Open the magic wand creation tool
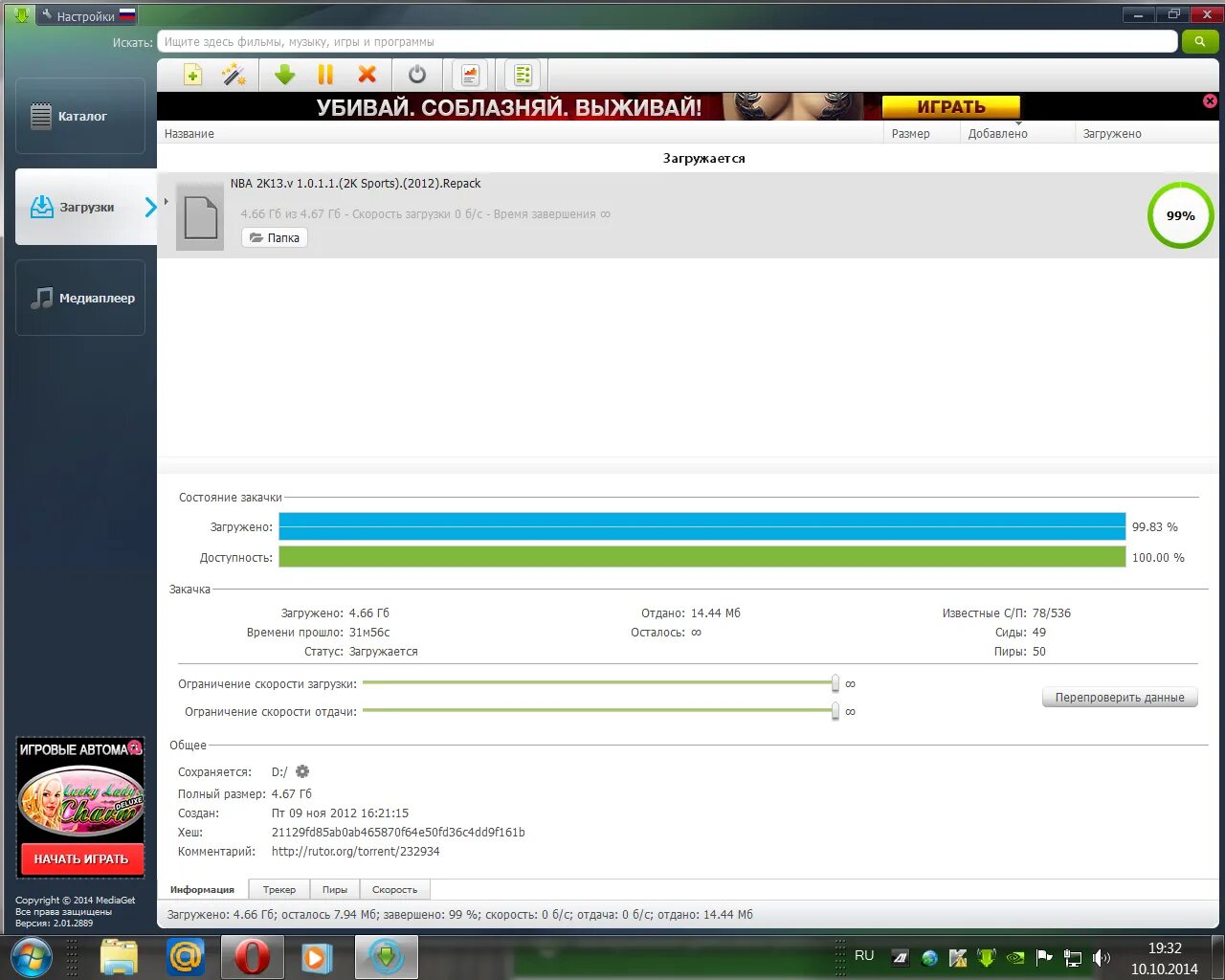 pyautogui.click(x=234, y=75)
